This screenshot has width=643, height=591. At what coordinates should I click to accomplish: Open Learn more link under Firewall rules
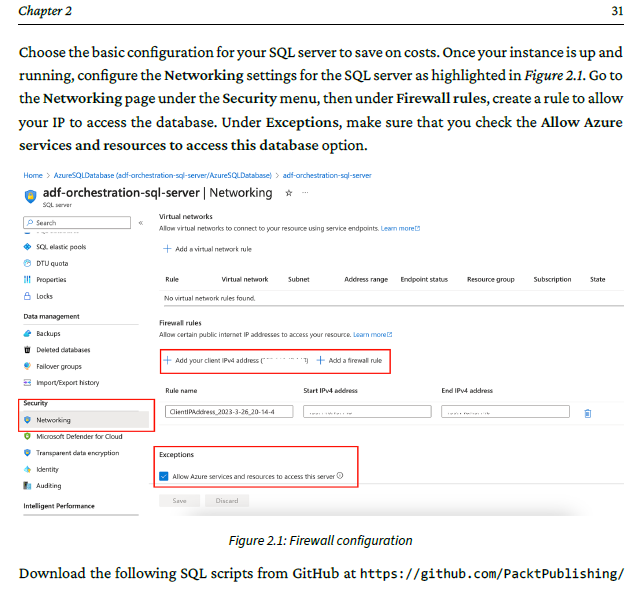click(372, 334)
